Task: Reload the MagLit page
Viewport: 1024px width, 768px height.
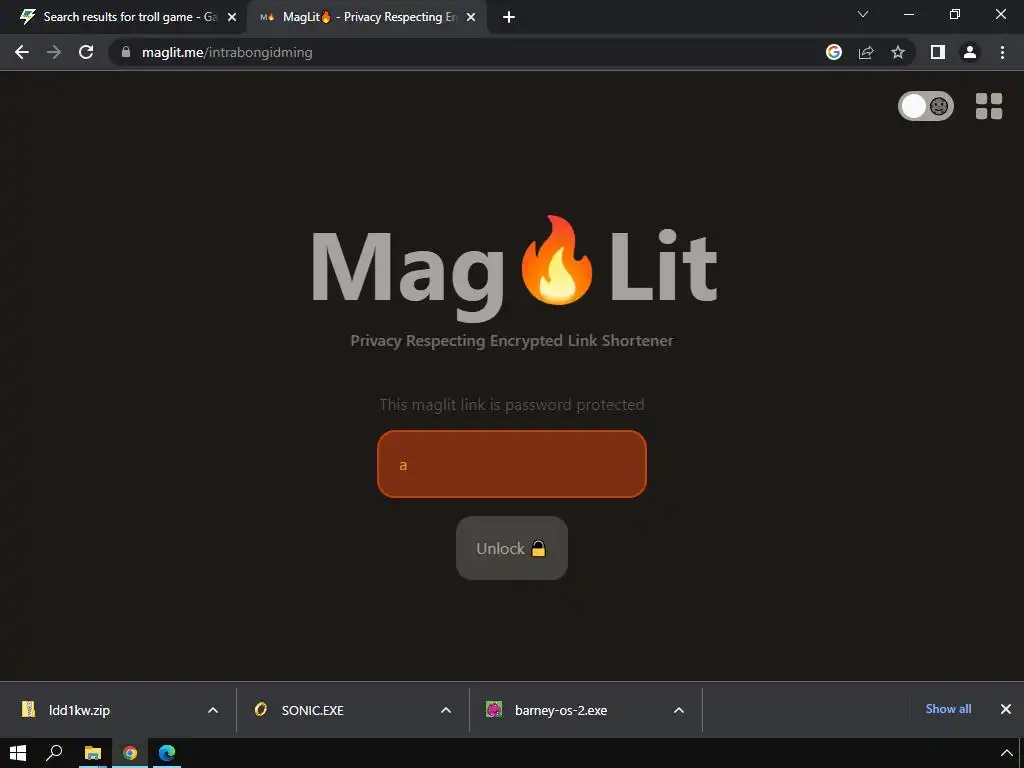Action: [86, 52]
